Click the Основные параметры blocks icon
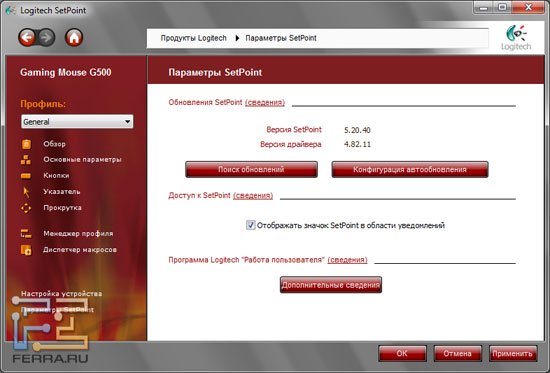 26,160
